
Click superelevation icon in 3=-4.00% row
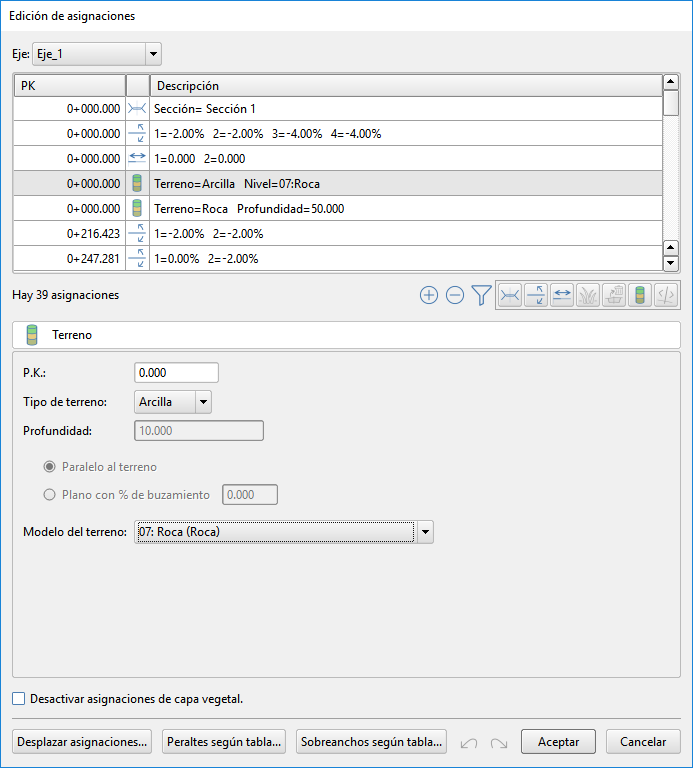[137, 133]
